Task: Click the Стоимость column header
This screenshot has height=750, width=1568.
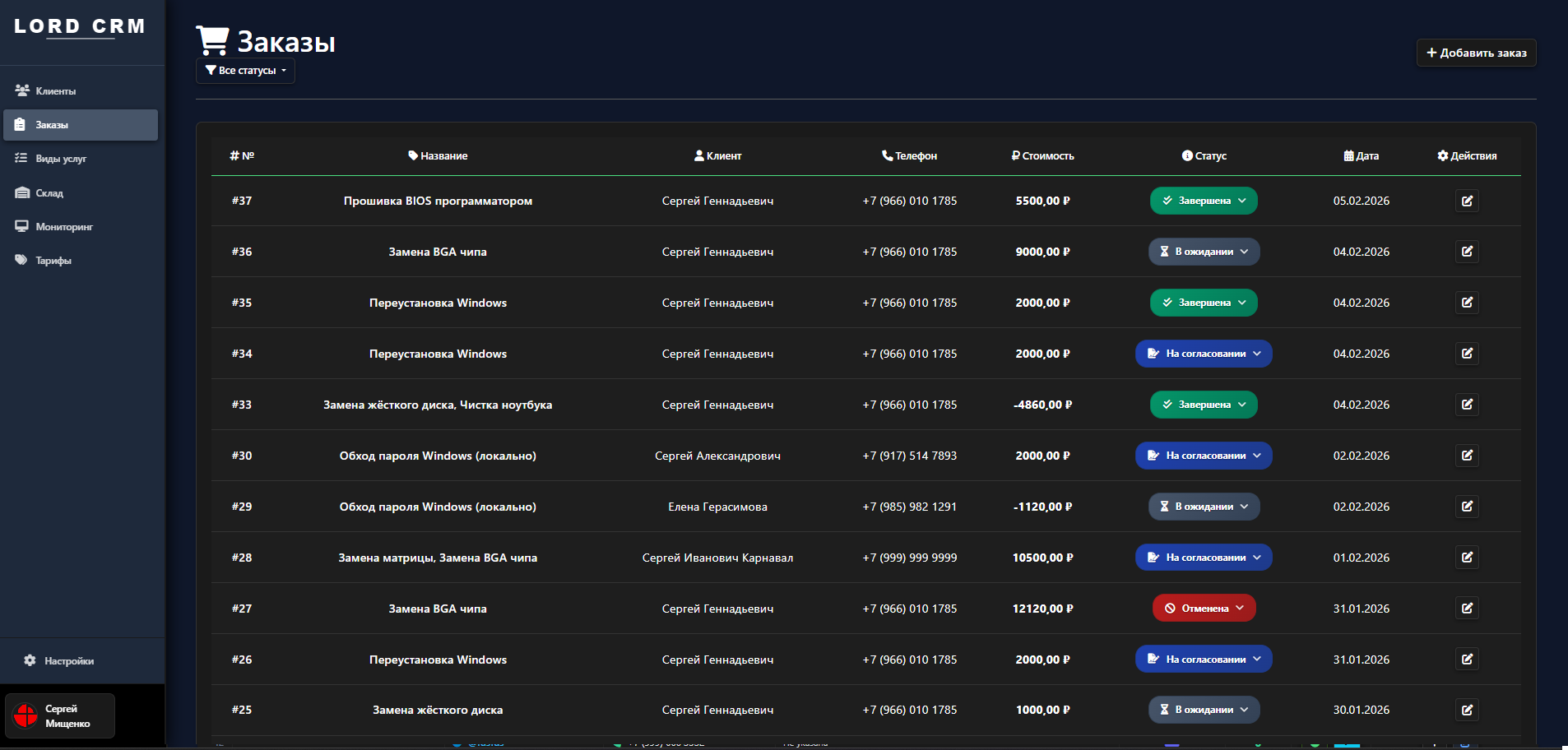Action: (x=1042, y=156)
